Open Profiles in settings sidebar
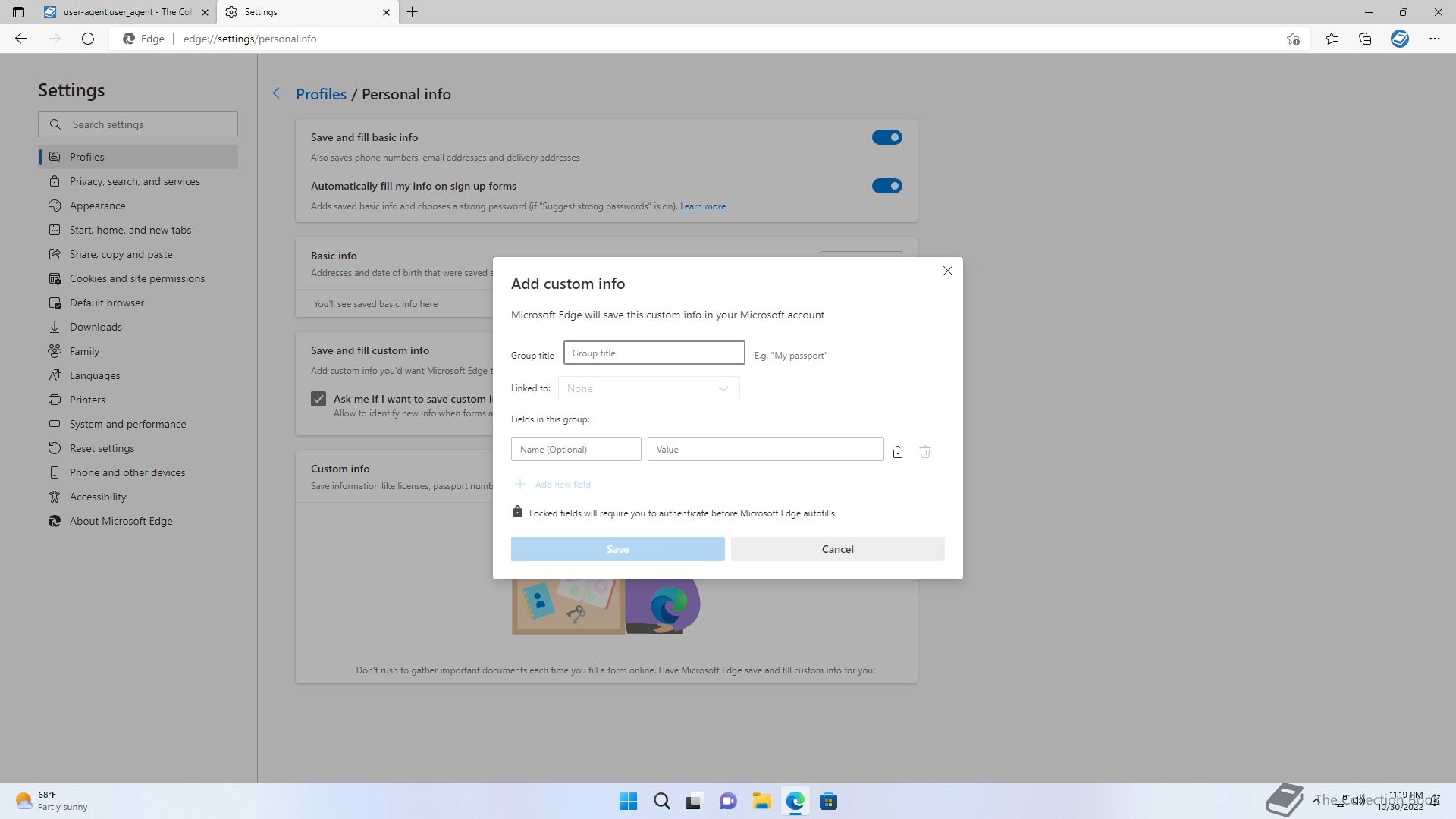 (138, 157)
